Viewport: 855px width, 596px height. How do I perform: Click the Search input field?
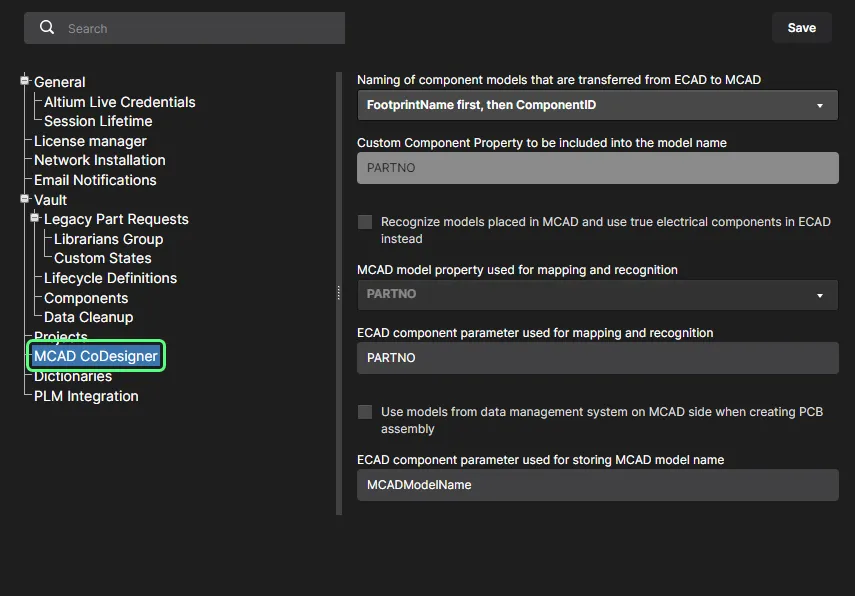pos(200,29)
